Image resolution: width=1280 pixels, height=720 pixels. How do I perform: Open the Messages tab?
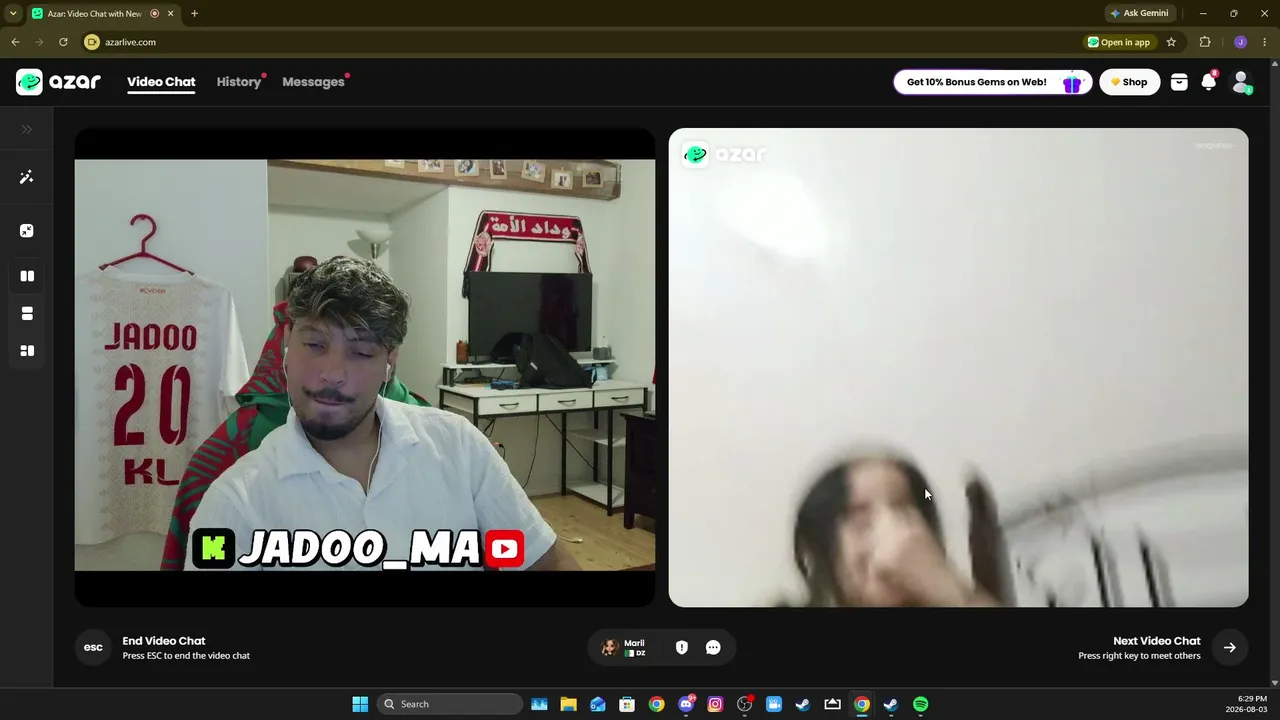tap(313, 82)
